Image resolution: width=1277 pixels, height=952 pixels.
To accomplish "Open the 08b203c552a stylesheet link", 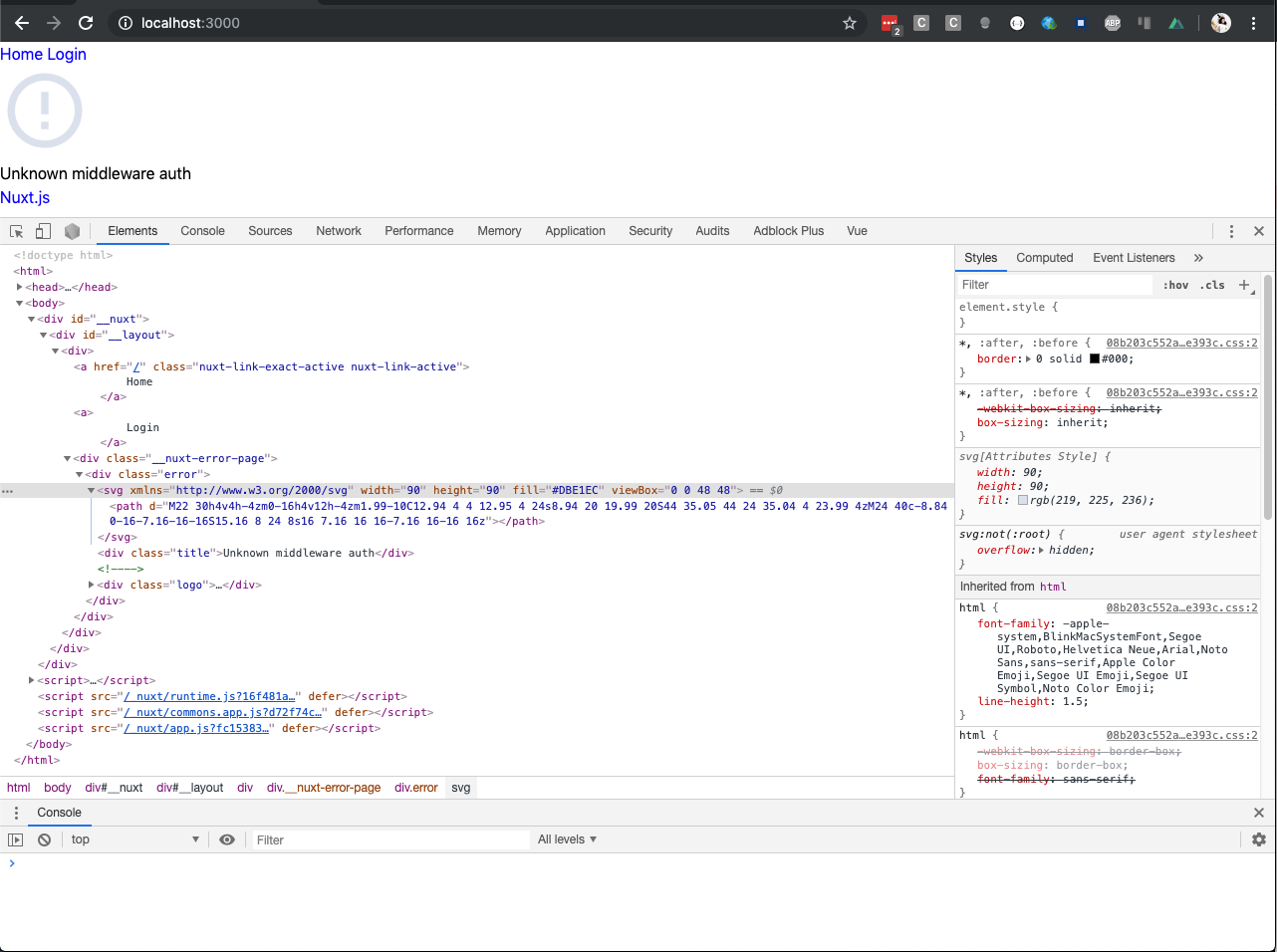I will [1180, 343].
